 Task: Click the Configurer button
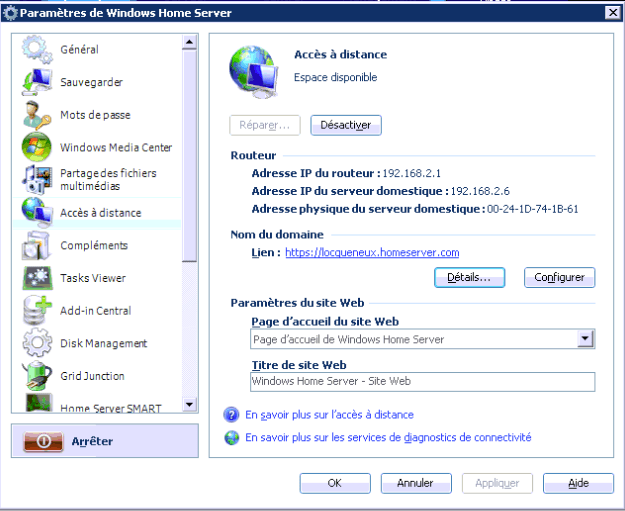tap(559, 277)
